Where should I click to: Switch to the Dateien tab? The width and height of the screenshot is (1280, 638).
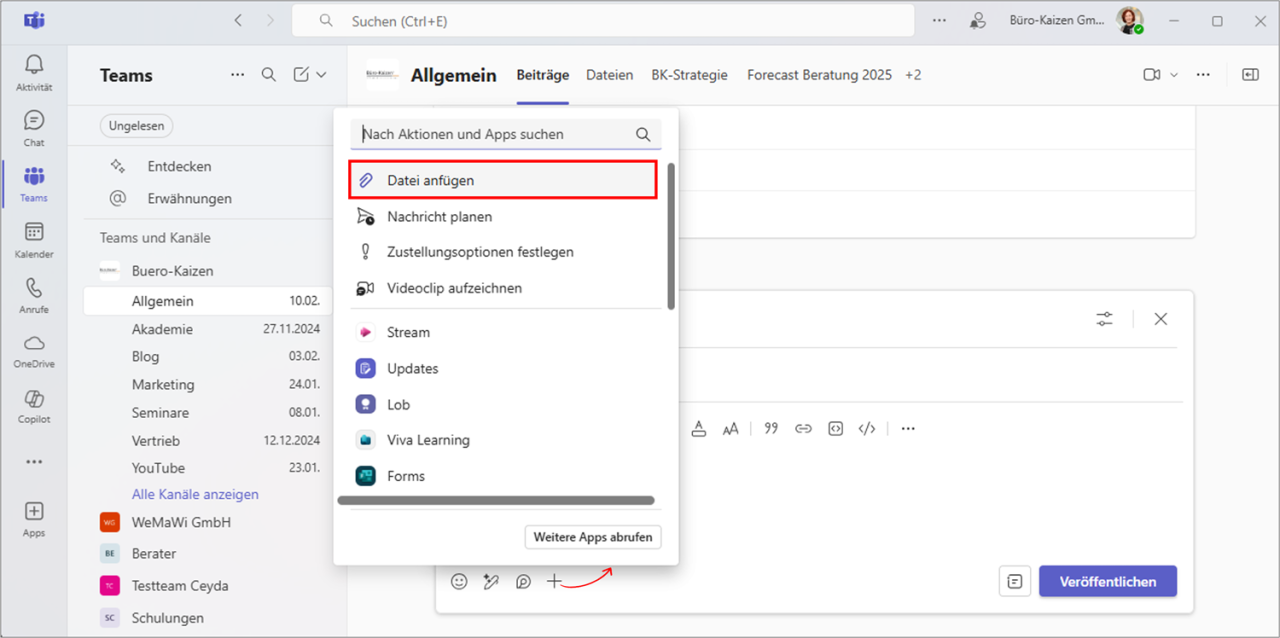pyautogui.click(x=609, y=74)
